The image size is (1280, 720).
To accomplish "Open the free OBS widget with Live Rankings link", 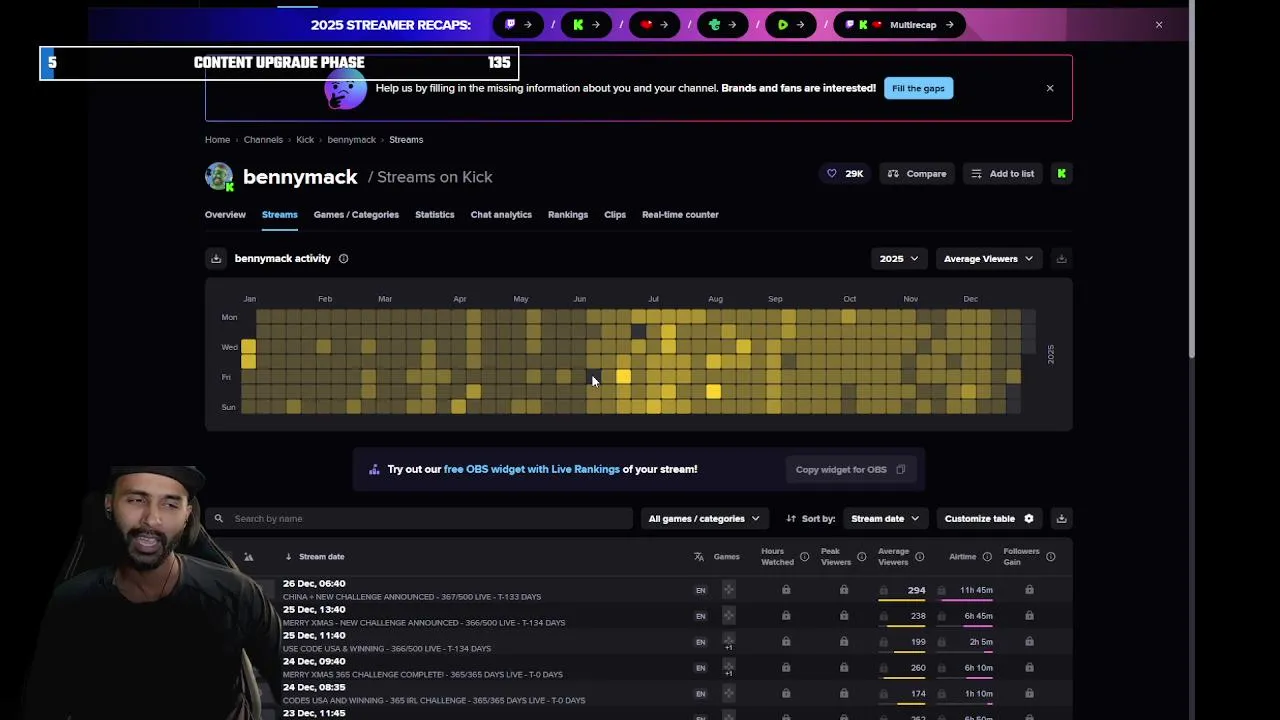I will [532, 469].
